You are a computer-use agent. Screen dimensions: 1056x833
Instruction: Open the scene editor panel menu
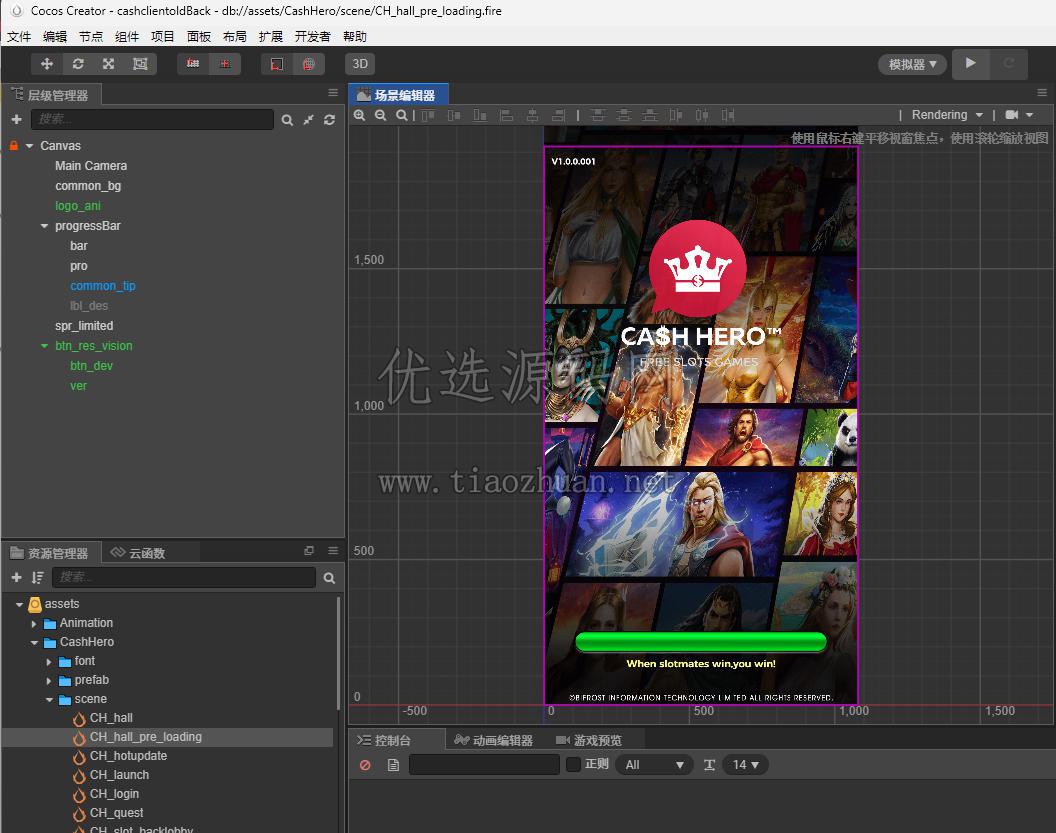coord(1042,93)
